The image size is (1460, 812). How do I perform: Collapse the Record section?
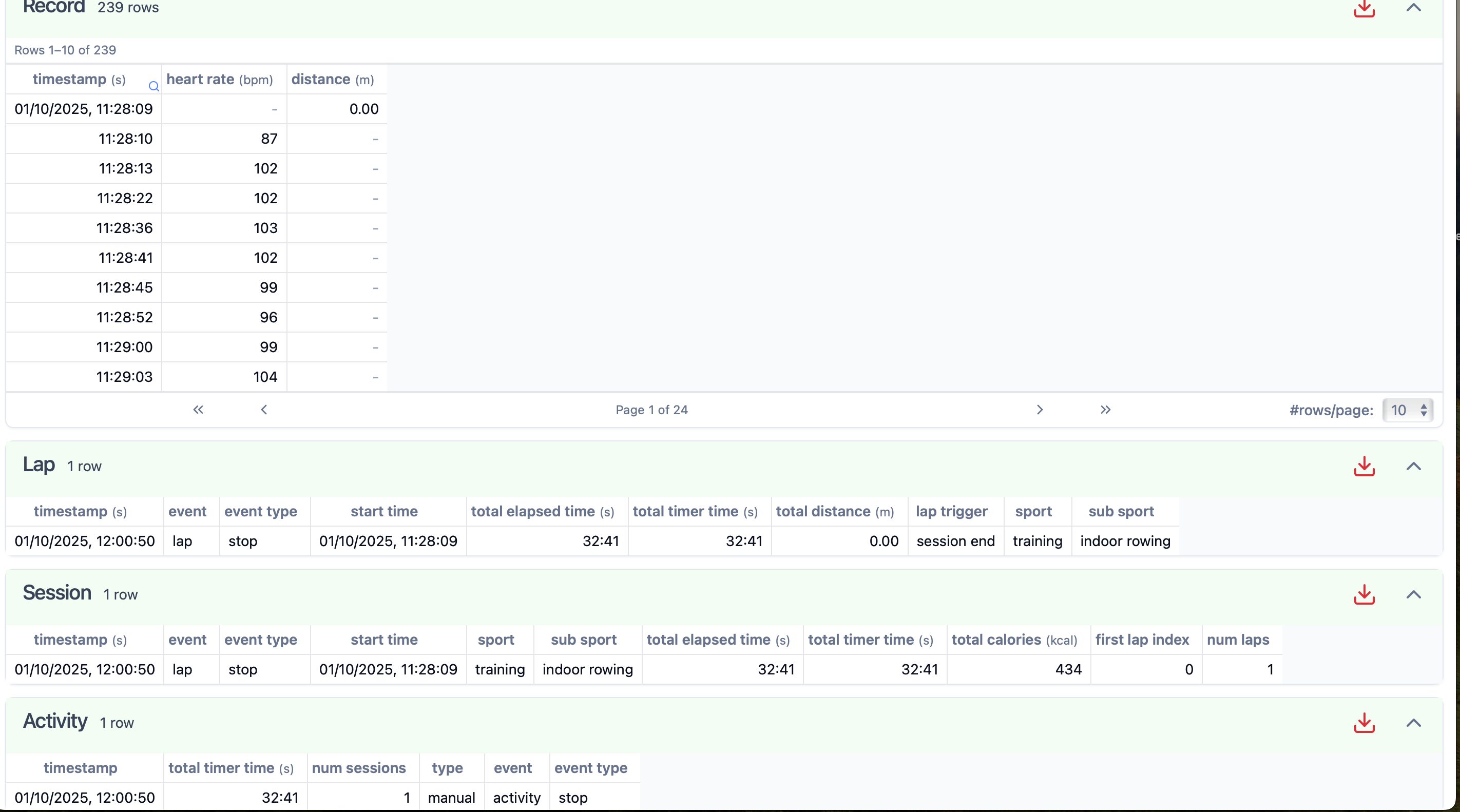(1413, 8)
